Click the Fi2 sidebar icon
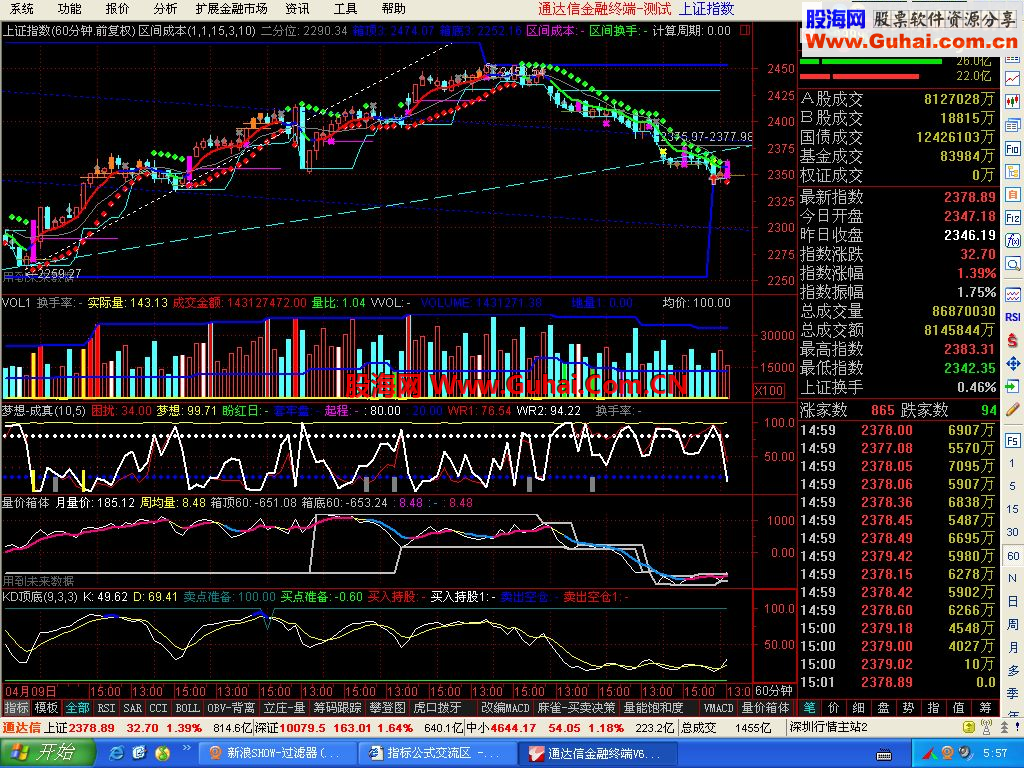This screenshot has width=1024, height=768. 1013,218
